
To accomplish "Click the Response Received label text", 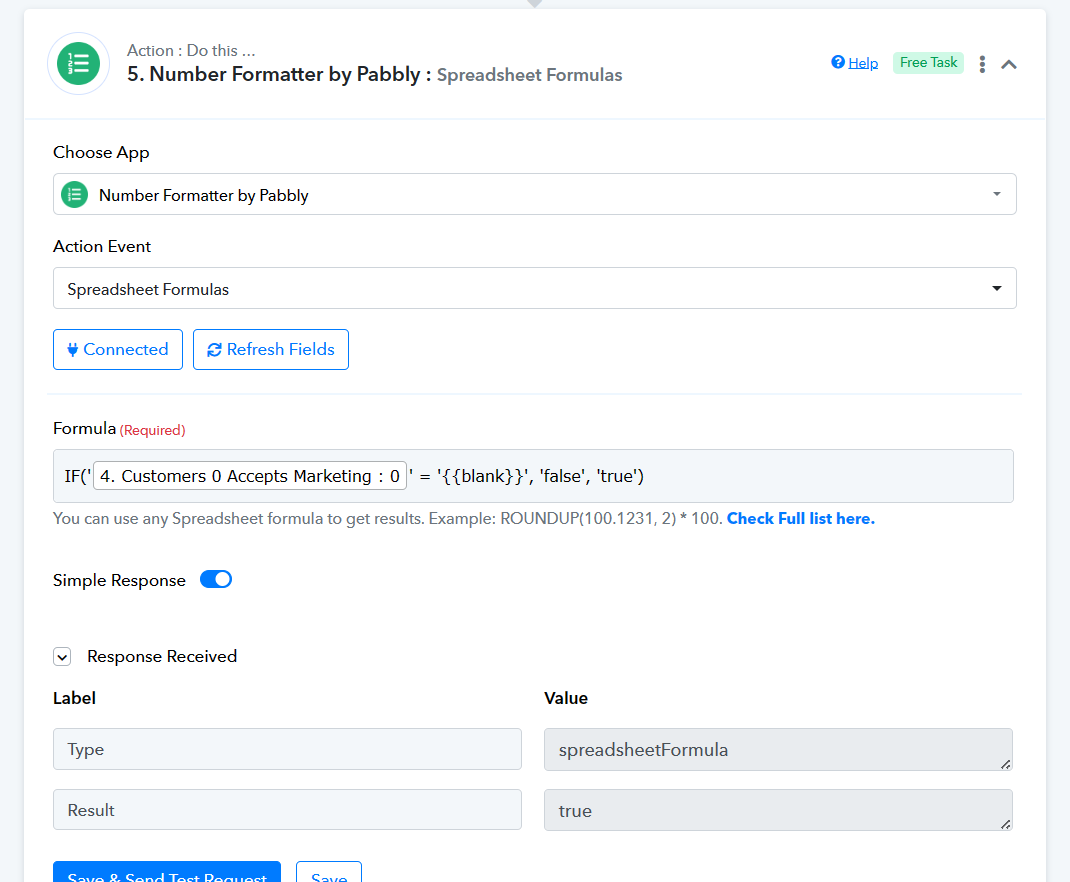I will tap(162, 656).
